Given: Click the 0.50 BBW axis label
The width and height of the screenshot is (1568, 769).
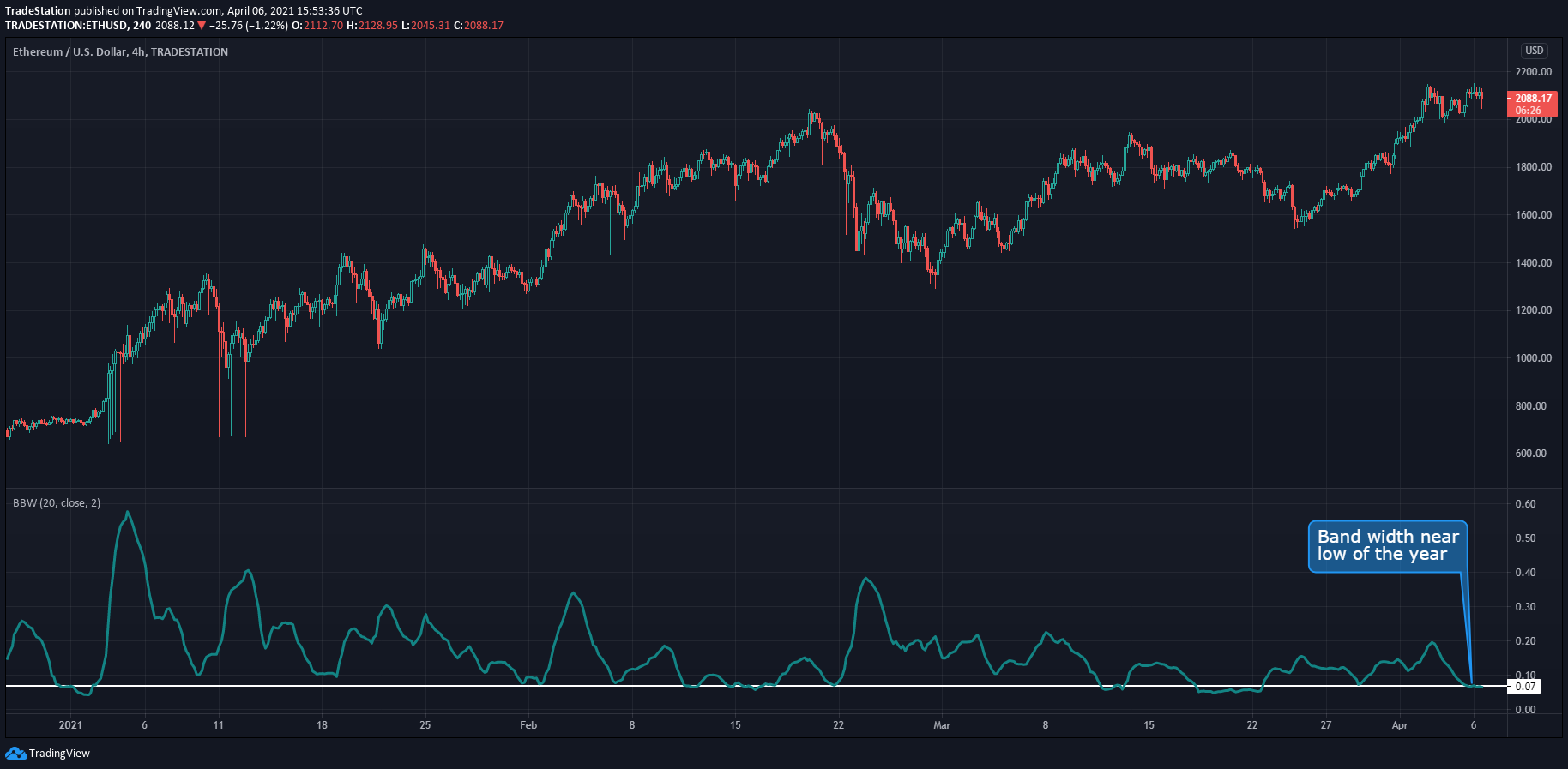Looking at the screenshot, I should [x=1525, y=538].
